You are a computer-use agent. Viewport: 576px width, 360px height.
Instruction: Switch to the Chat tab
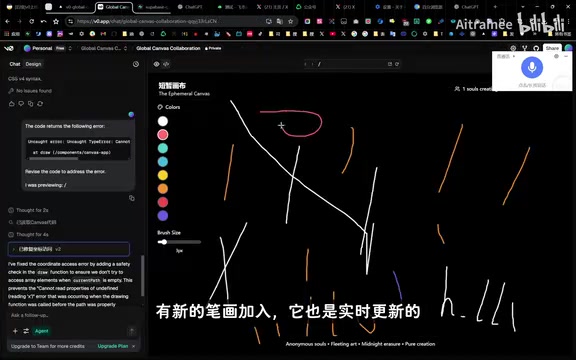15,64
